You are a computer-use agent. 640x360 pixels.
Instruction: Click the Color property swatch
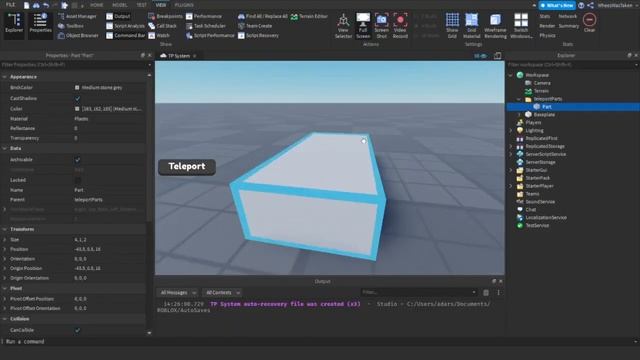pyautogui.click(x=77, y=109)
